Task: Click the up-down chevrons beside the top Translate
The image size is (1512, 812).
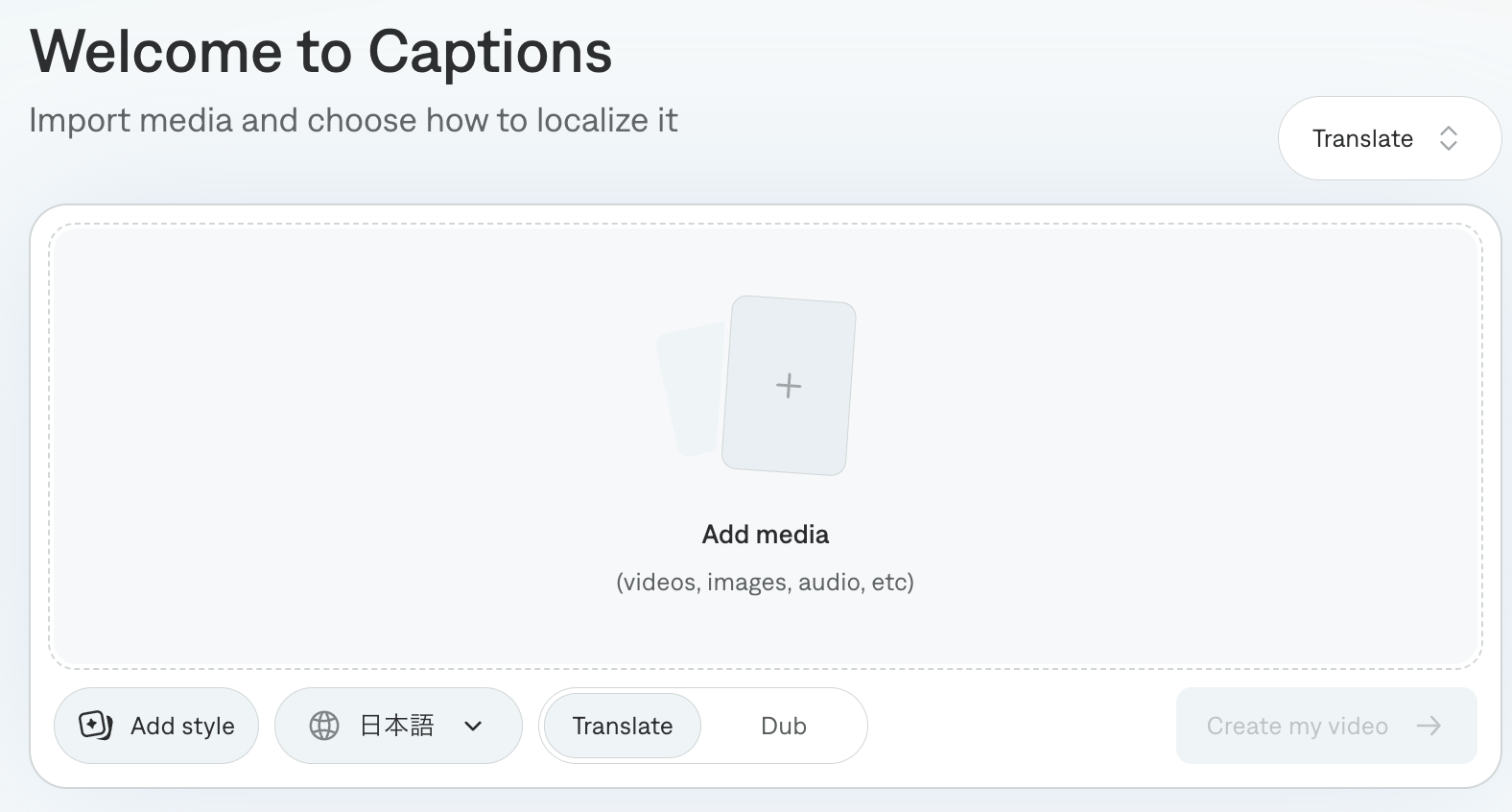Action: click(1449, 138)
